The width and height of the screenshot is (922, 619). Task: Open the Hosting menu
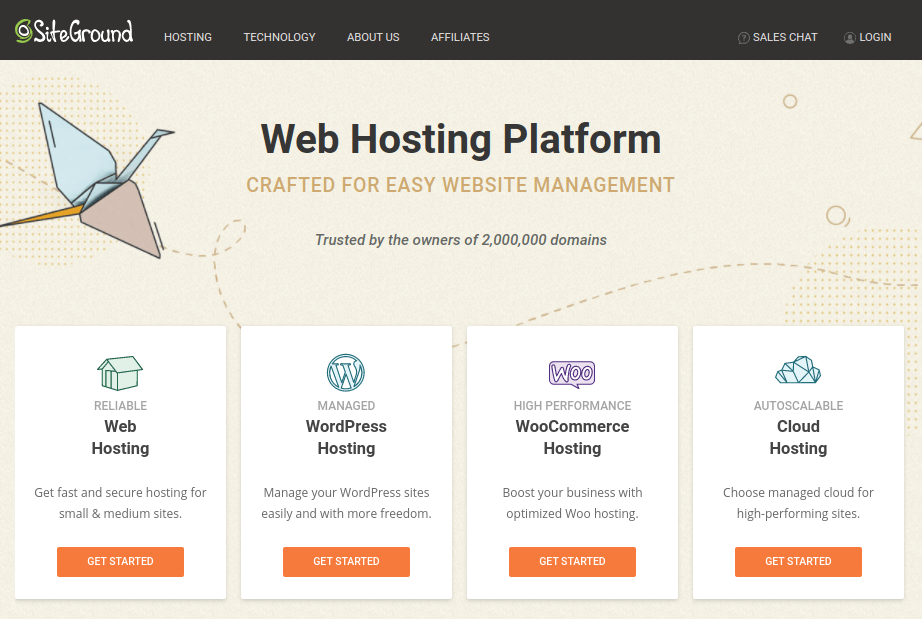[188, 37]
